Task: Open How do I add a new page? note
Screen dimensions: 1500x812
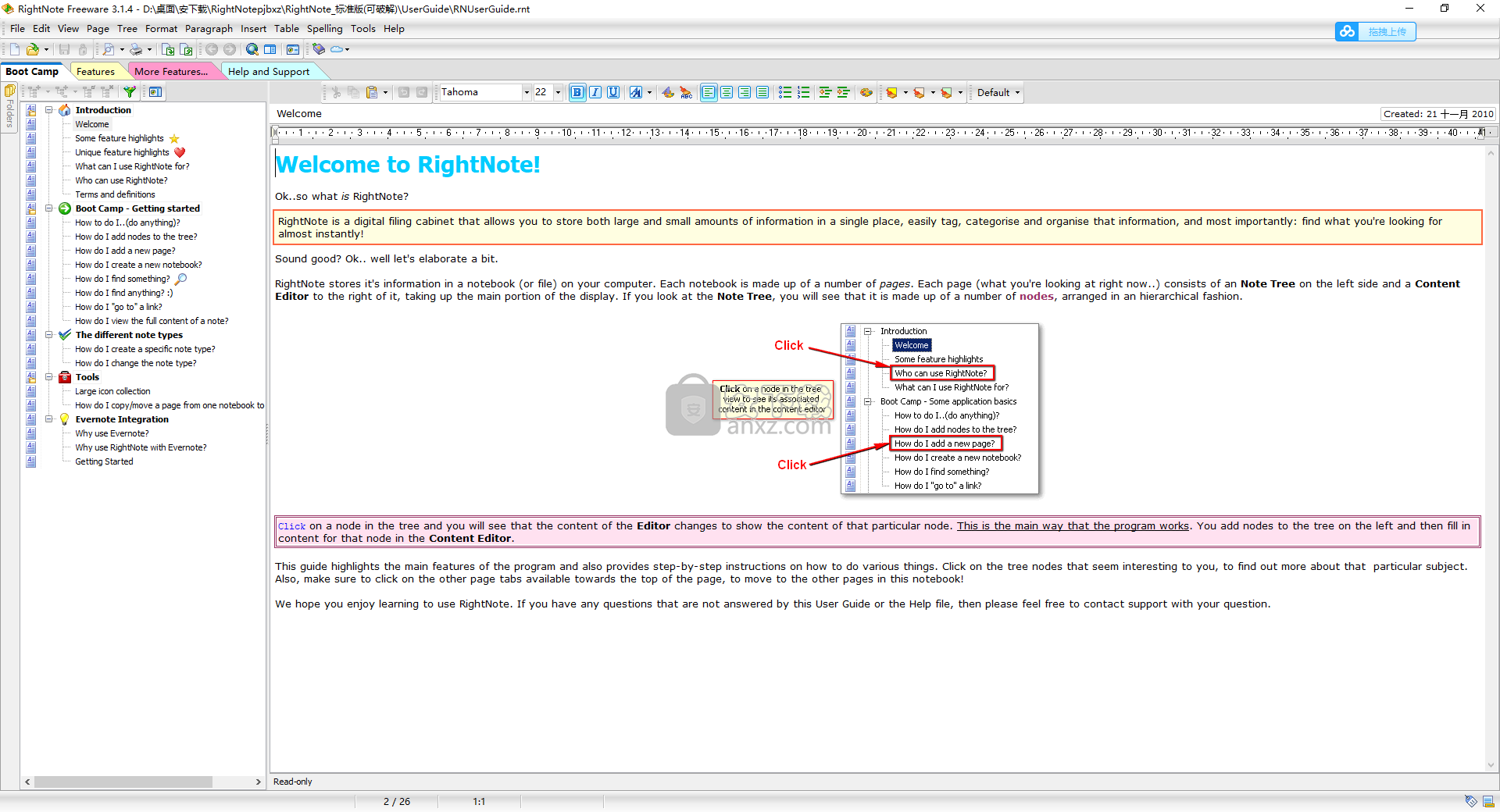Action: click(x=125, y=251)
